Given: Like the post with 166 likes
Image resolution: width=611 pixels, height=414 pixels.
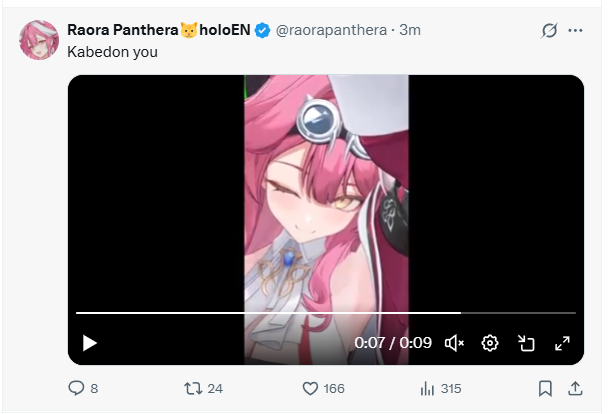Looking at the screenshot, I should 310,388.
